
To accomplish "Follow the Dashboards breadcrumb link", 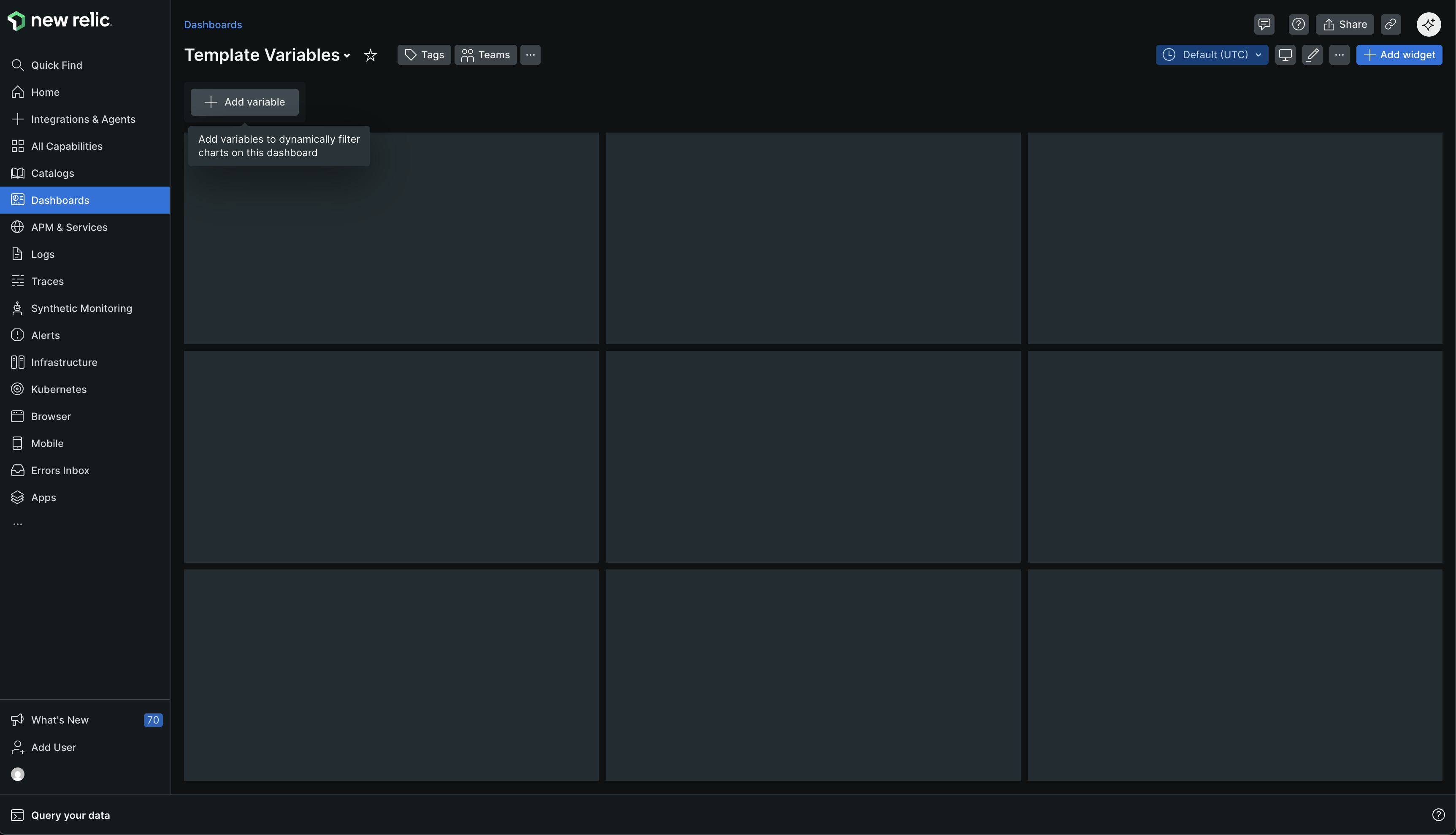I will click(213, 24).
